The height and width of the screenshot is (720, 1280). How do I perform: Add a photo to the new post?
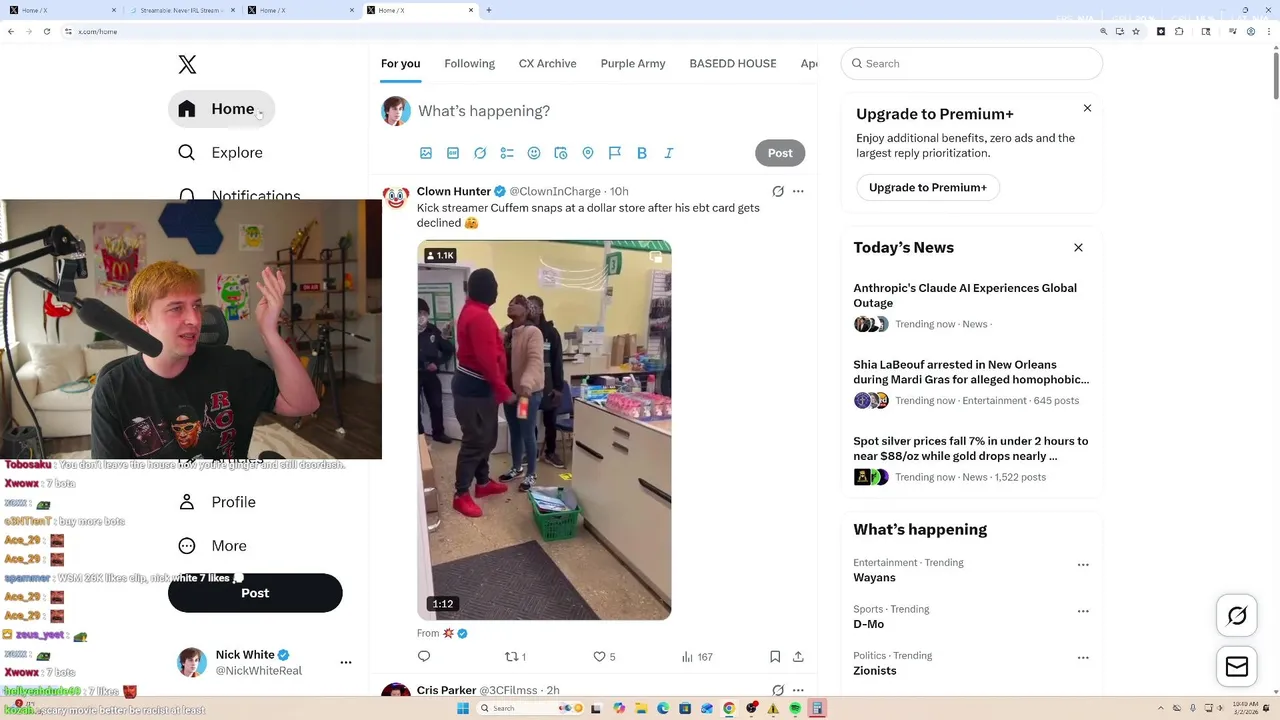pyautogui.click(x=426, y=153)
